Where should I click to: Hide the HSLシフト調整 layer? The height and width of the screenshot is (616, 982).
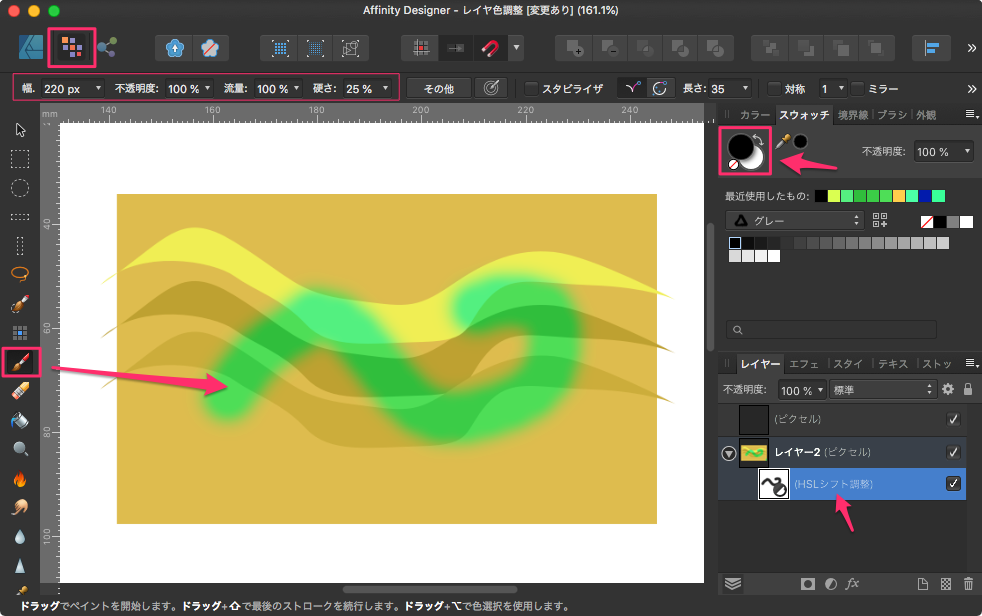coord(953,484)
